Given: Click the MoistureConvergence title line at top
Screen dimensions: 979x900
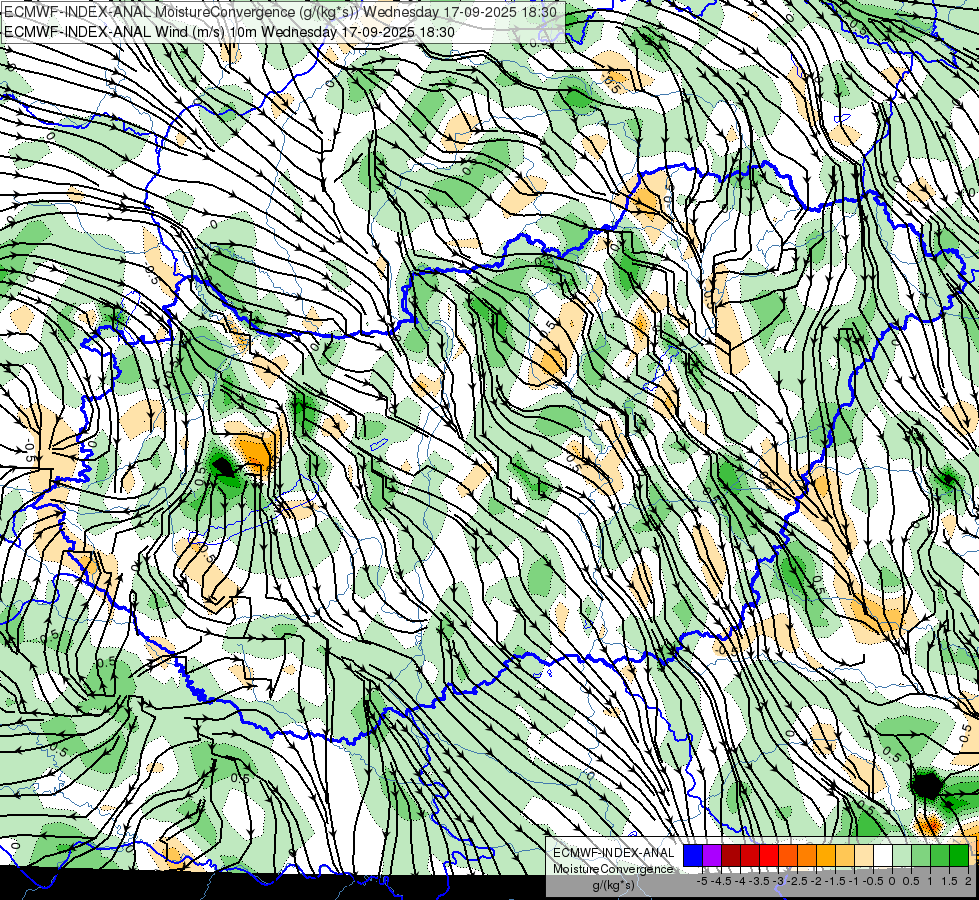Looking at the screenshot, I should (x=280, y=12).
